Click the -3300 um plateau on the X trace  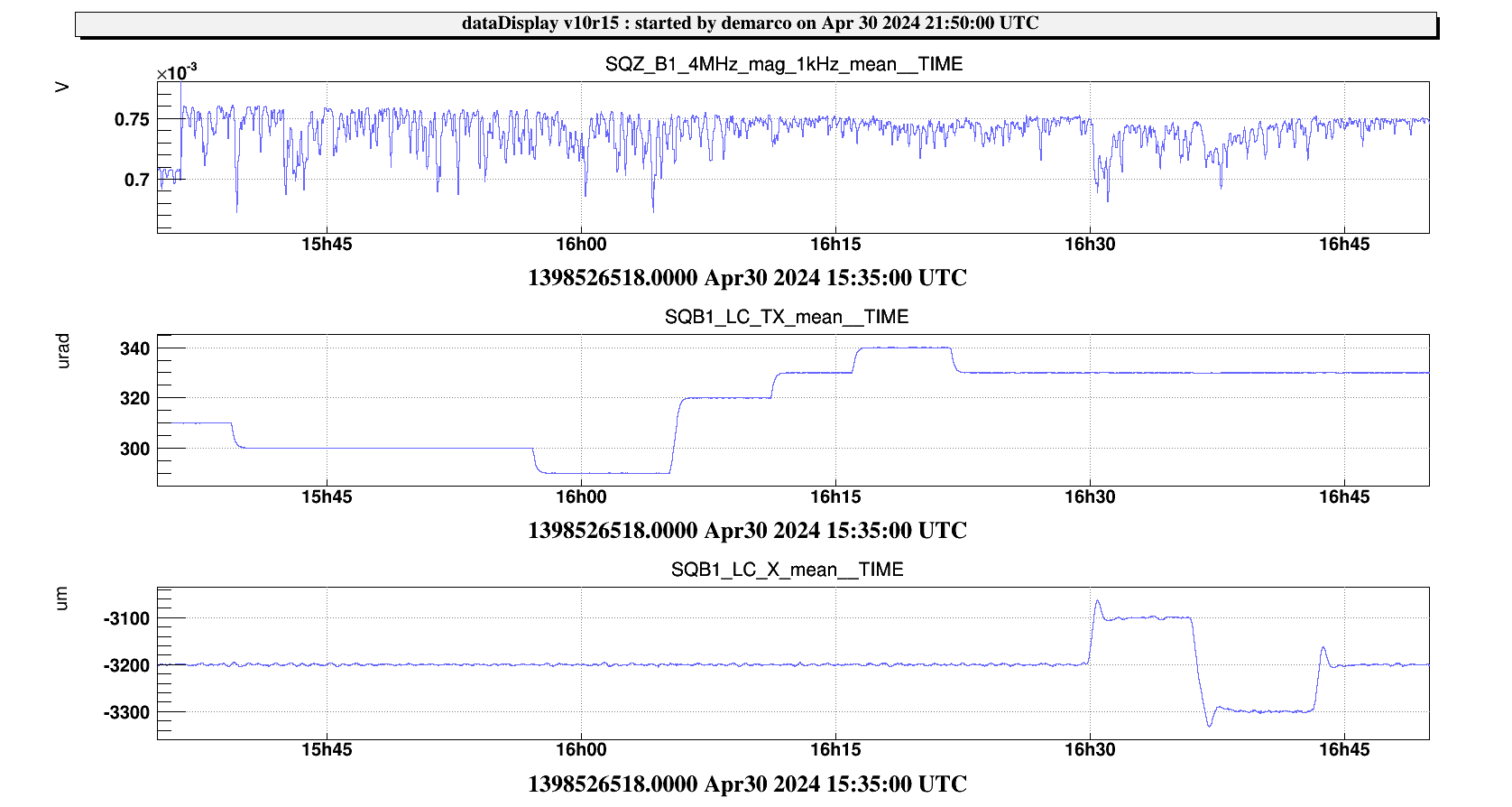click(x=1265, y=711)
